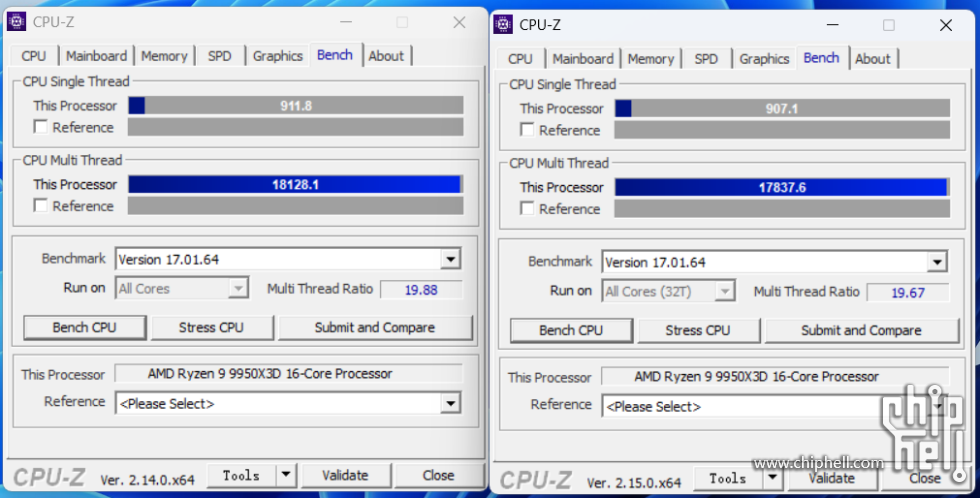The height and width of the screenshot is (498, 980).
Task: Click 'Ver. 2.14.0.x64' version text
Action: tap(148, 480)
